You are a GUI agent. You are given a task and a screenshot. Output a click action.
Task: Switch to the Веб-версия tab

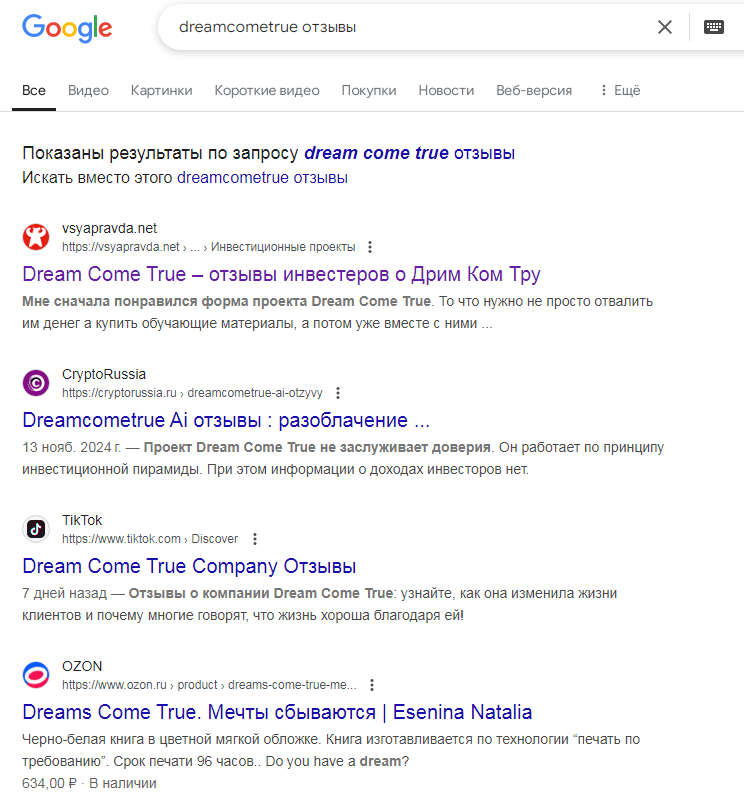[x=534, y=91]
